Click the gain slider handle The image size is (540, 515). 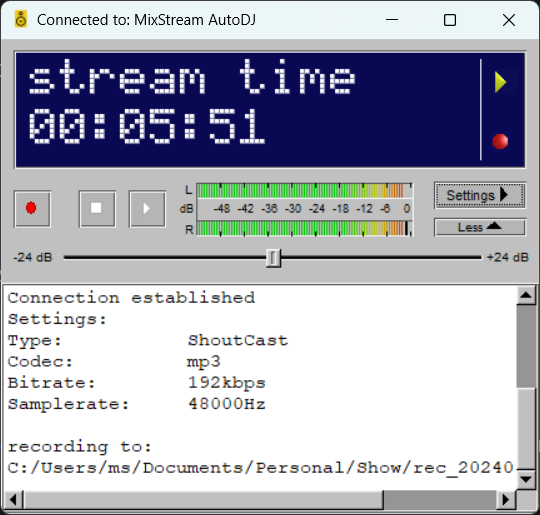(x=273, y=258)
